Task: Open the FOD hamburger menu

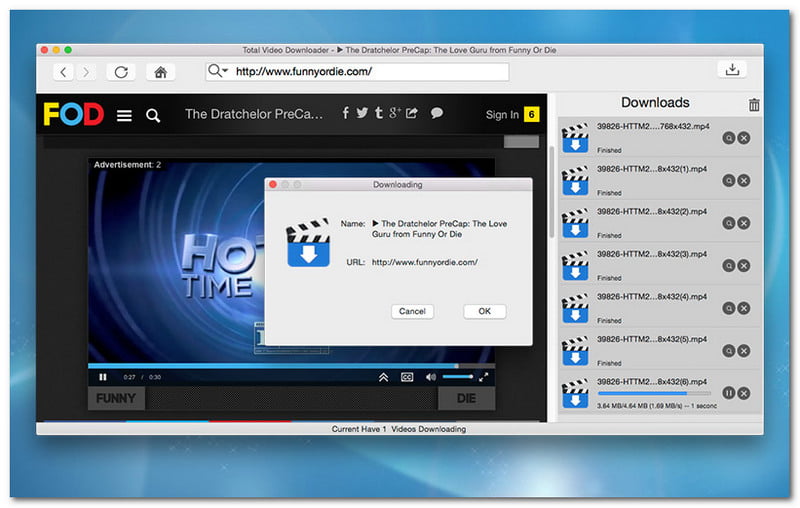Action: point(124,116)
